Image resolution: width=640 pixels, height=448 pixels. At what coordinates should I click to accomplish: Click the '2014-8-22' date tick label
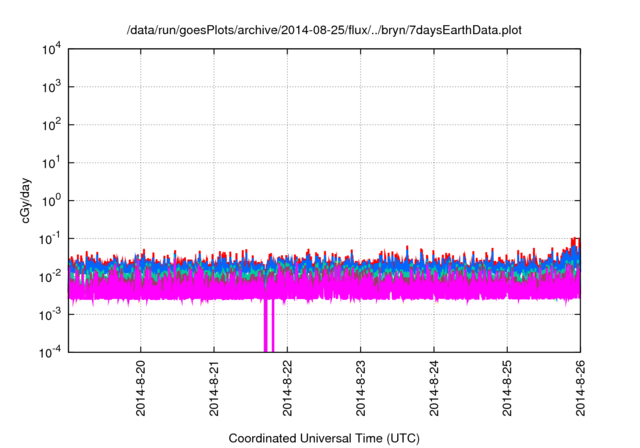(x=287, y=388)
